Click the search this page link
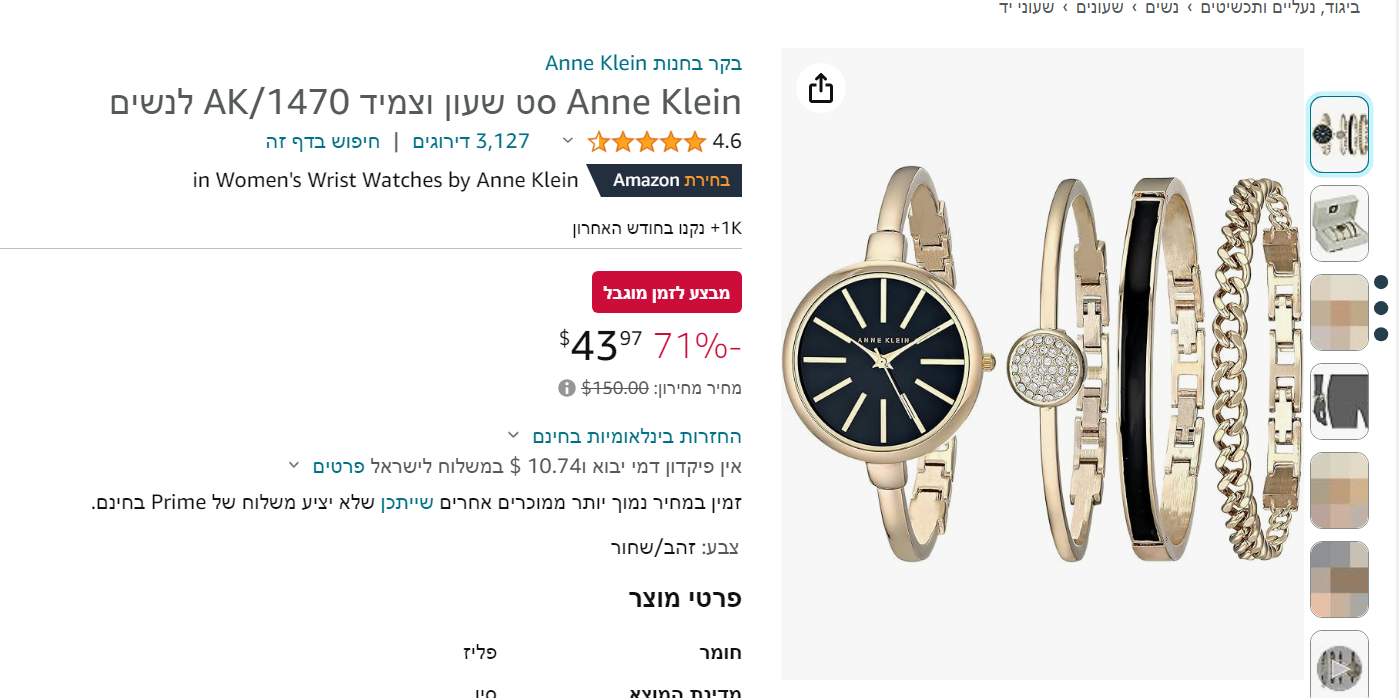The width and height of the screenshot is (1399, 698). [x=323, y=141]
